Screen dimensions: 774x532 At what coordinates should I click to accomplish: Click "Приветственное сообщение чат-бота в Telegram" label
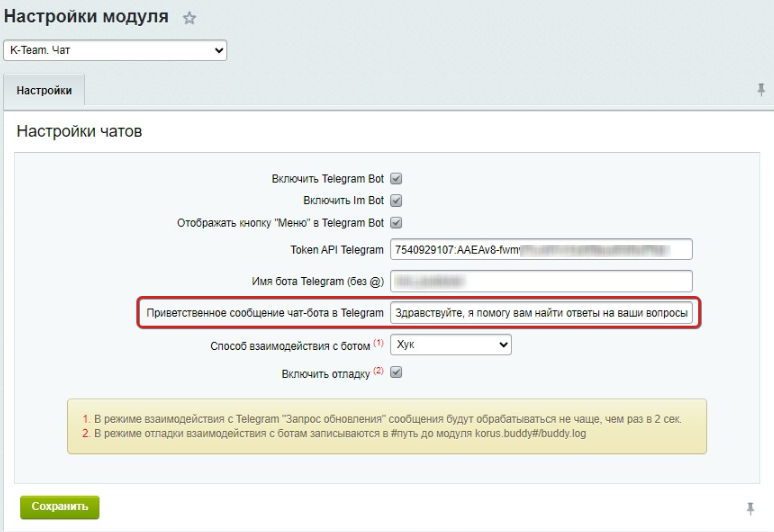click(265, 313)
